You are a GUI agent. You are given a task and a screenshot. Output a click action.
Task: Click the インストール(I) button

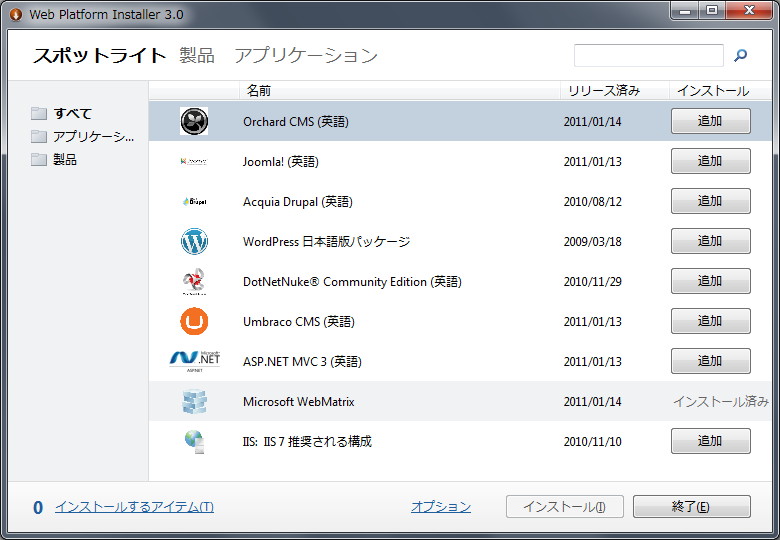coord(565,507)
